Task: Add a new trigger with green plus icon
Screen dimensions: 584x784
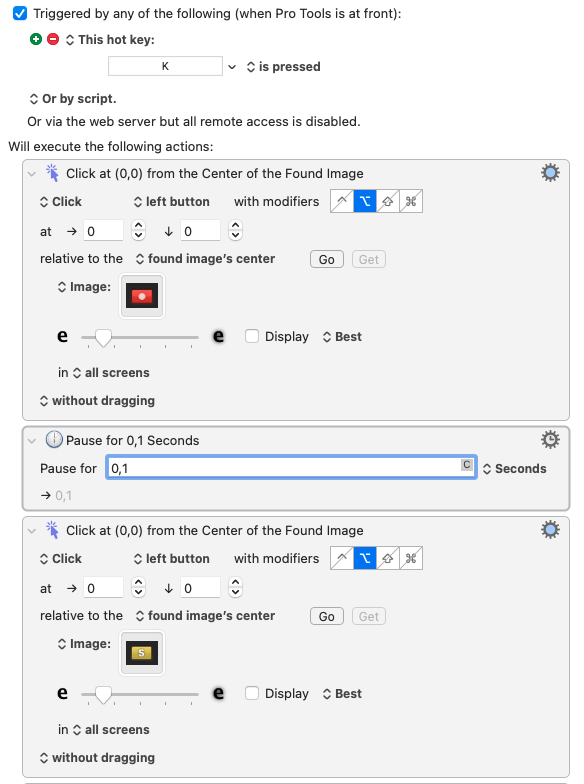Action: 36,39
